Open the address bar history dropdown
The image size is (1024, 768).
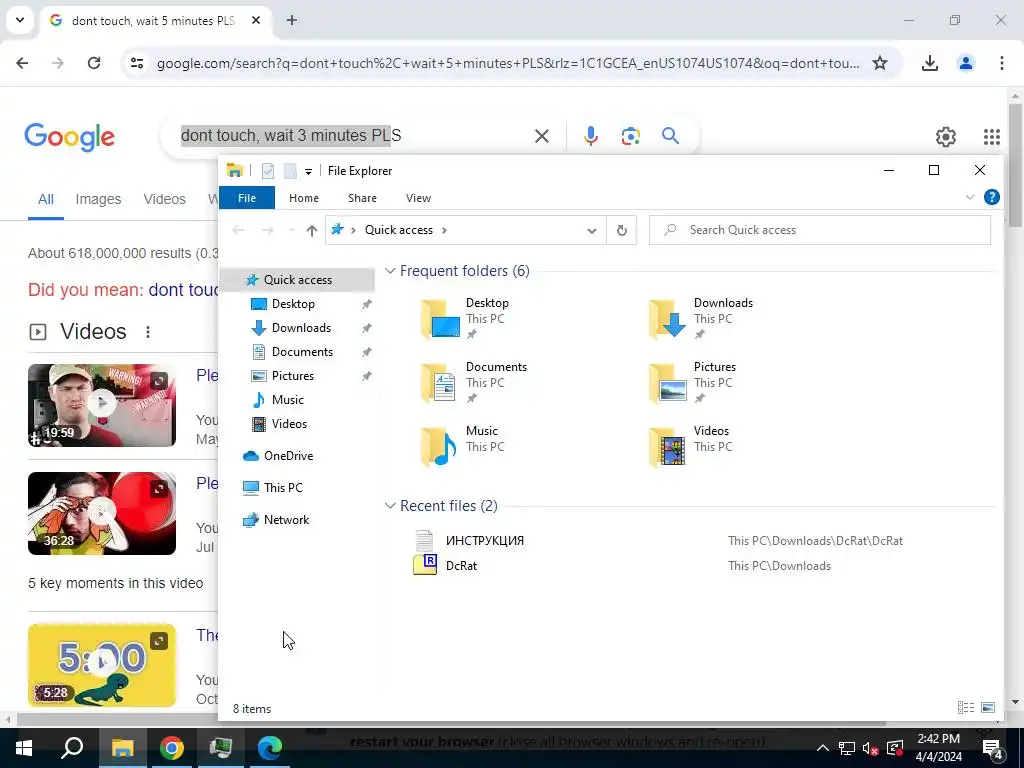pos(592,231)
